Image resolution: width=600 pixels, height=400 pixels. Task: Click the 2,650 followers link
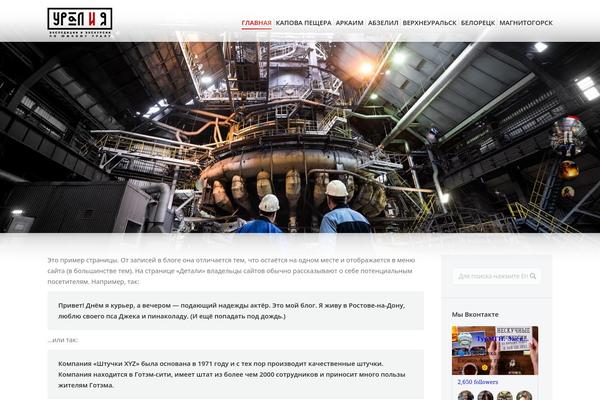[x=478, y=382]
